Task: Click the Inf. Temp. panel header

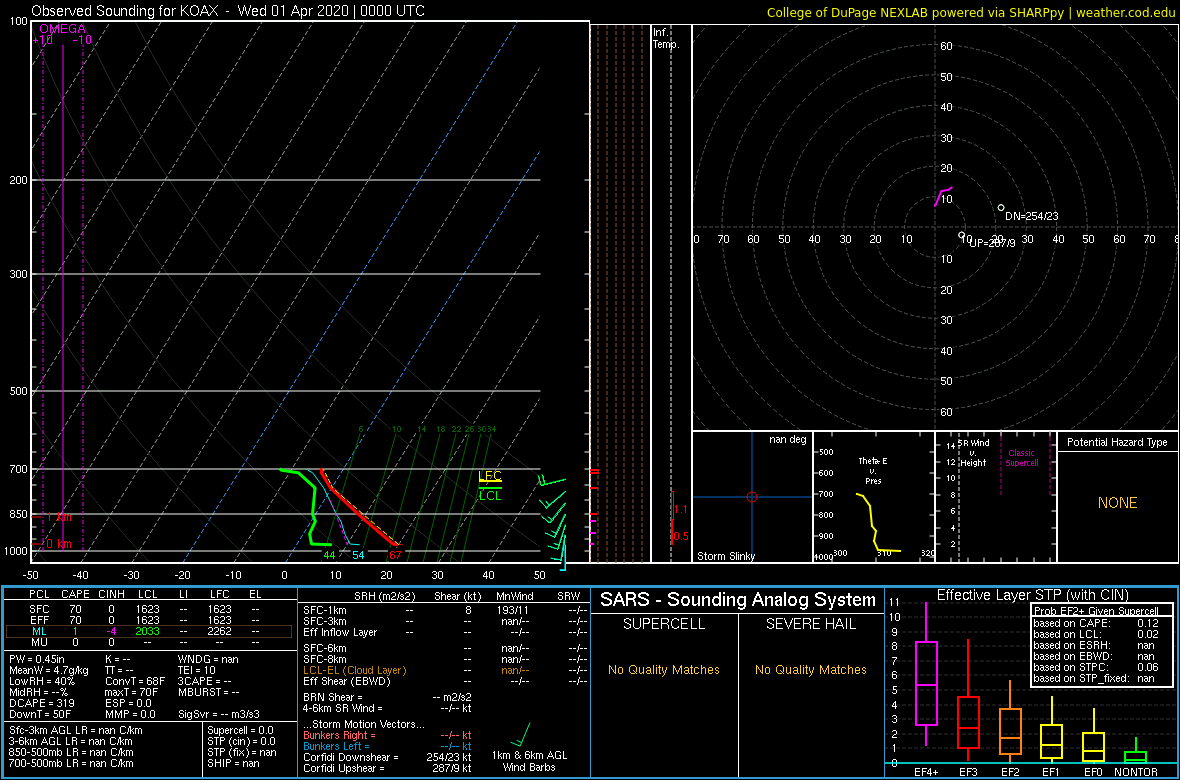Action: (666, 38)
